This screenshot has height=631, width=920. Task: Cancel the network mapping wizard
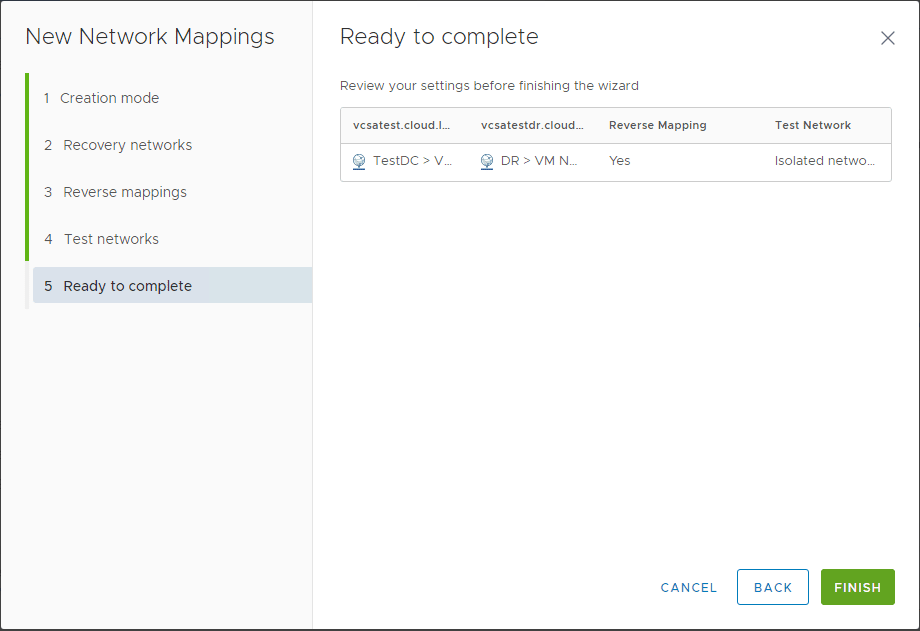tap(689, 588)
